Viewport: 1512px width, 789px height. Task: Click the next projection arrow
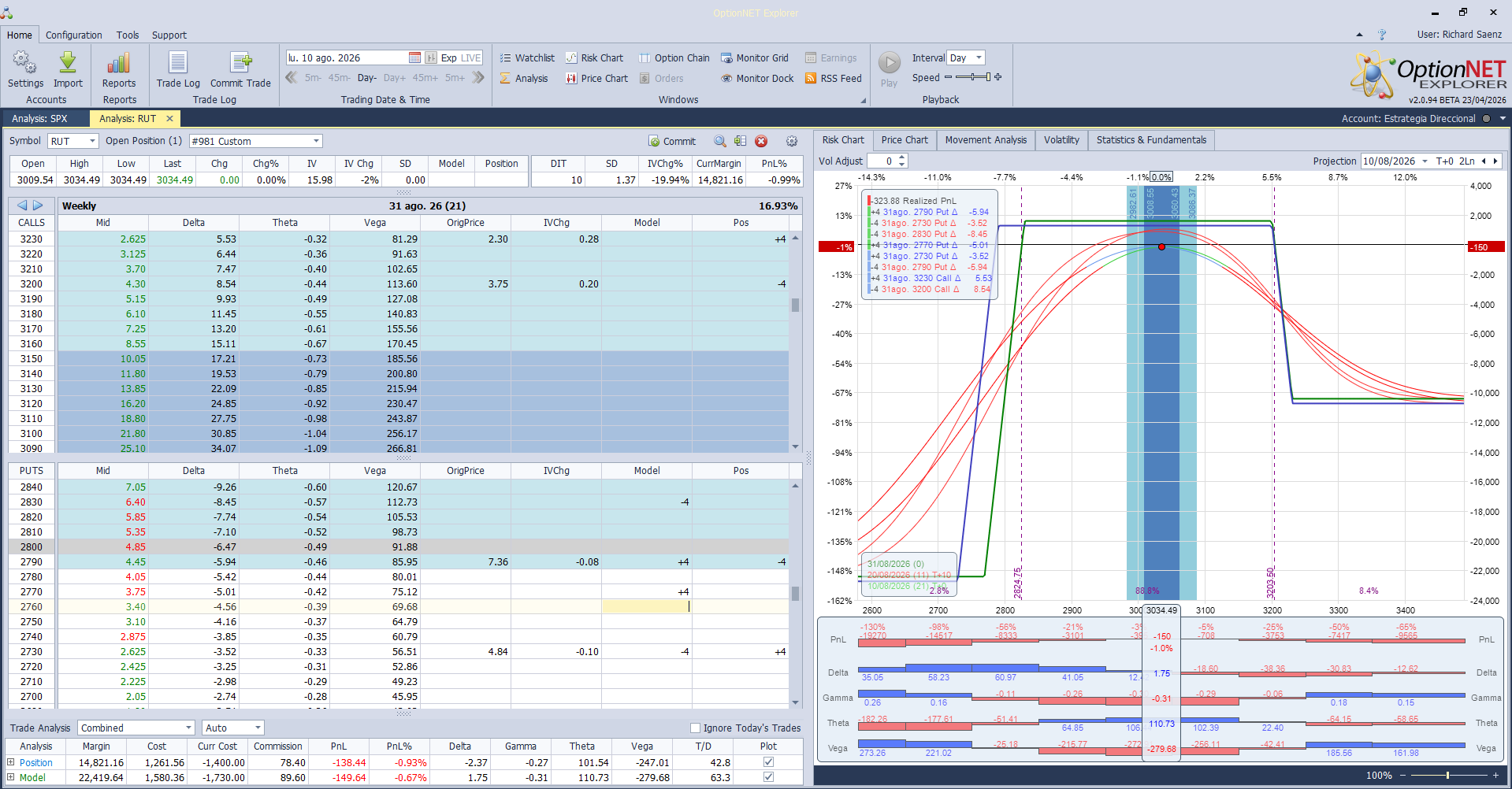point(1495,161)
